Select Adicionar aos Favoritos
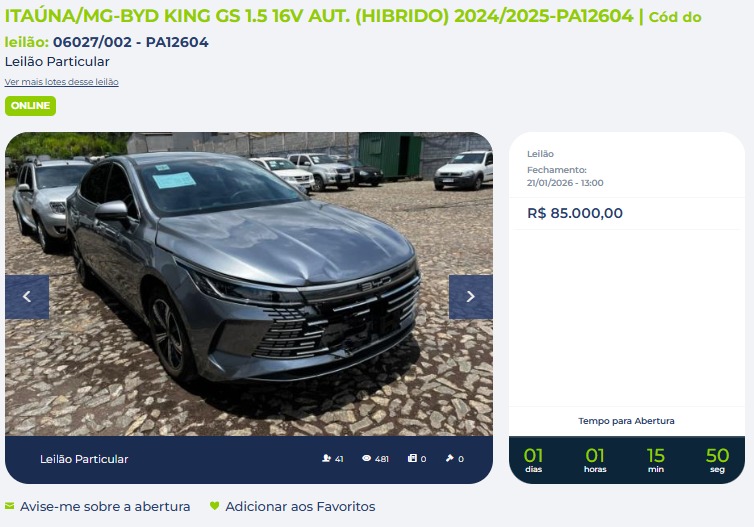The image size is (754, 527). tap(300, 506)
